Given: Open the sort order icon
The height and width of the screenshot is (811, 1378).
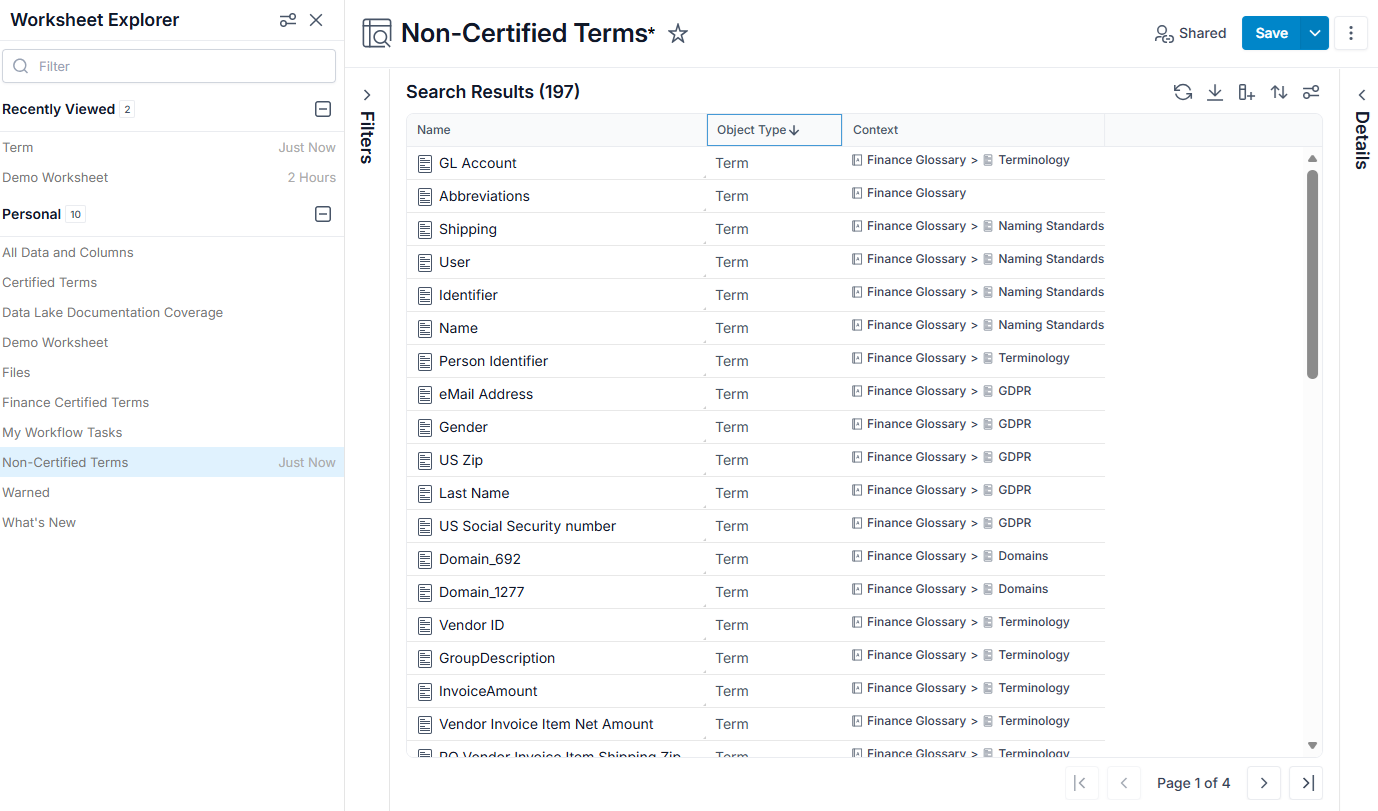Looking at the screenshot, I should [x=1279, y=92].
